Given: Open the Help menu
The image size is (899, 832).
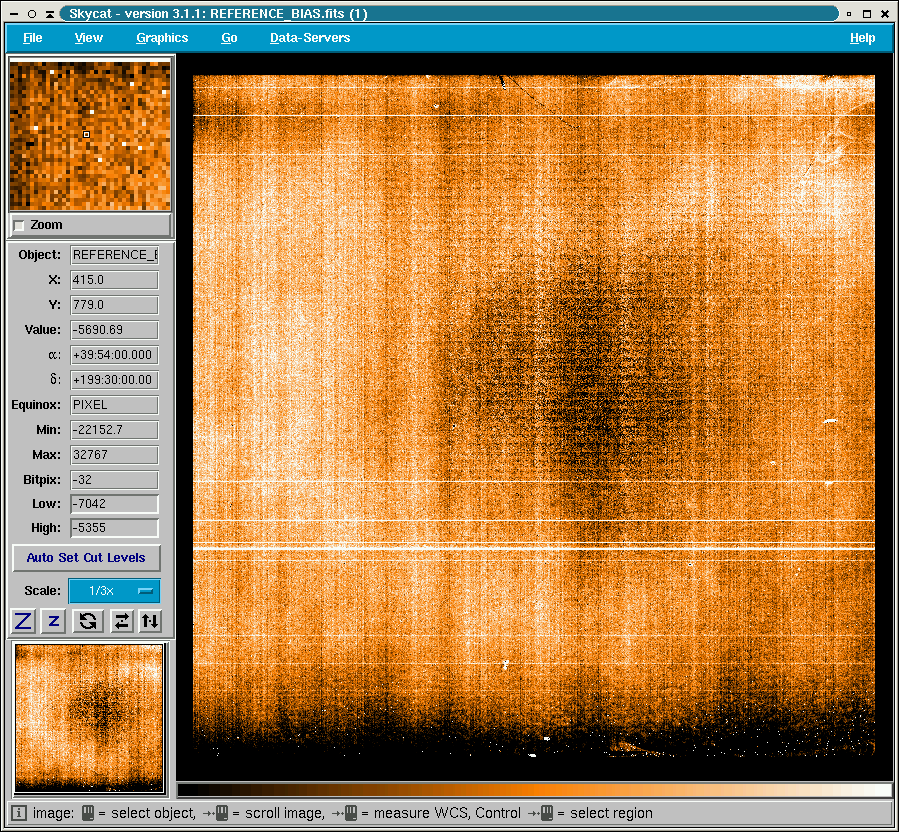Looking at the screenshot, I should [862, 38].
